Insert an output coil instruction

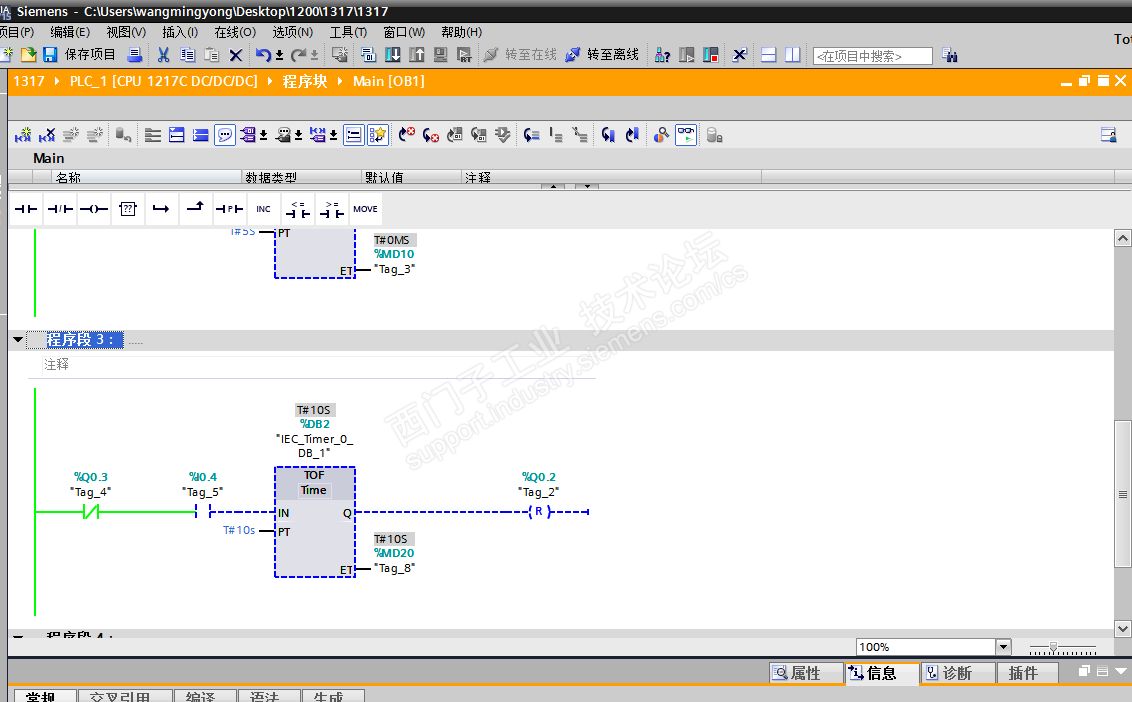pyautogui.click(x=93, y=209)
